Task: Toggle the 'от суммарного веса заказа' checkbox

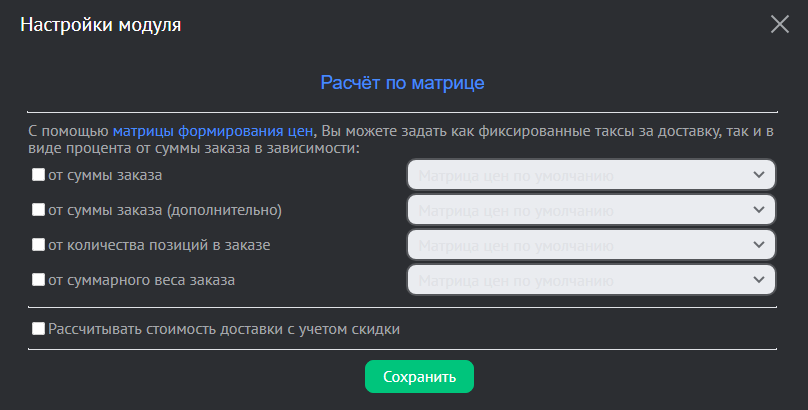Action: click(39, 280)
